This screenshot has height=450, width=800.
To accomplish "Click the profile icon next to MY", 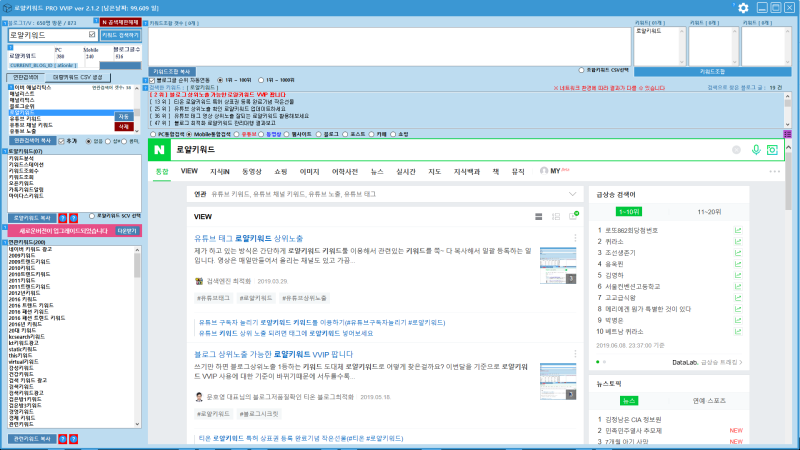I will click(544, 171).
